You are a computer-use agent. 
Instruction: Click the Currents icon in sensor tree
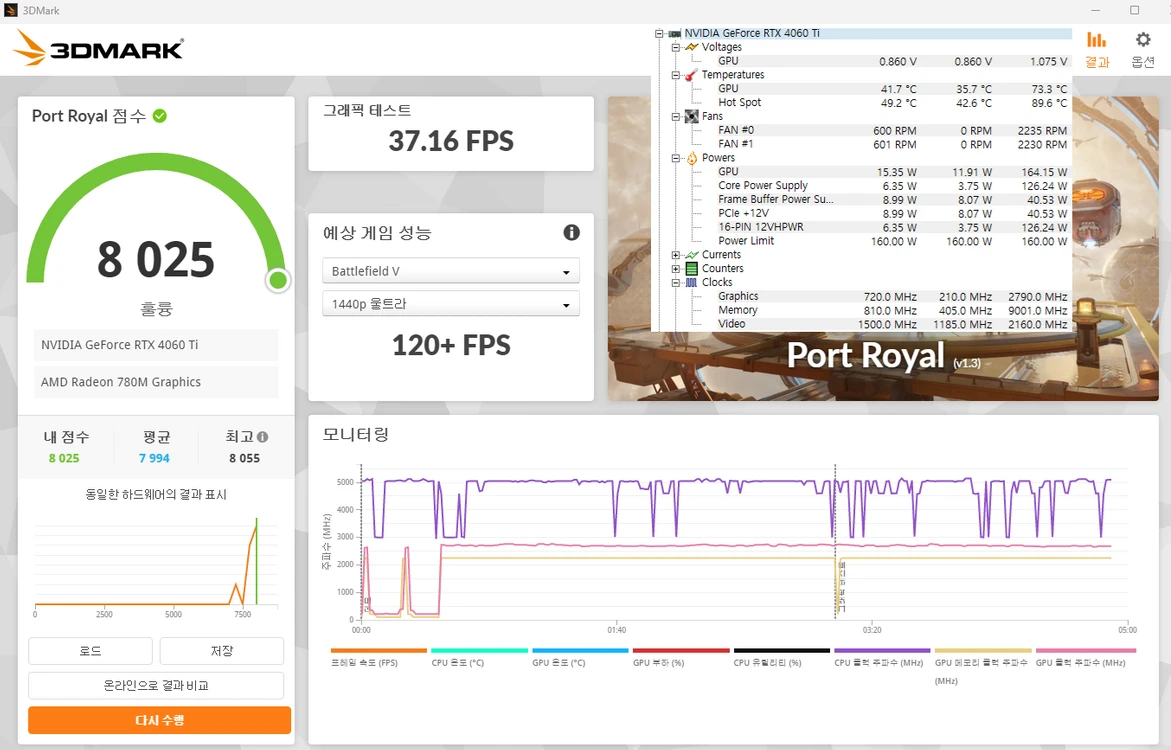point(692,255)
